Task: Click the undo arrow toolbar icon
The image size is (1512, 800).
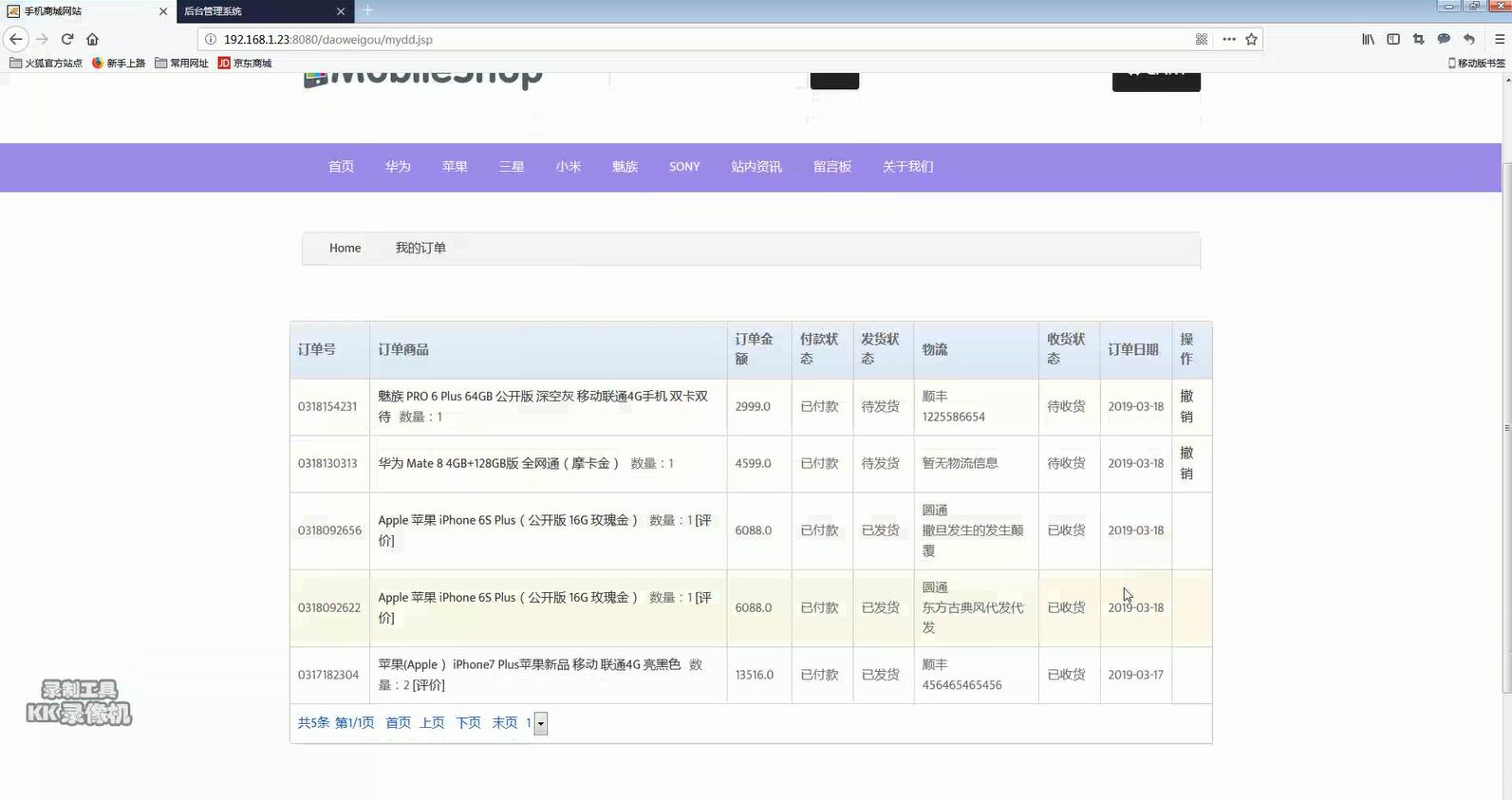Action: 1469,39
